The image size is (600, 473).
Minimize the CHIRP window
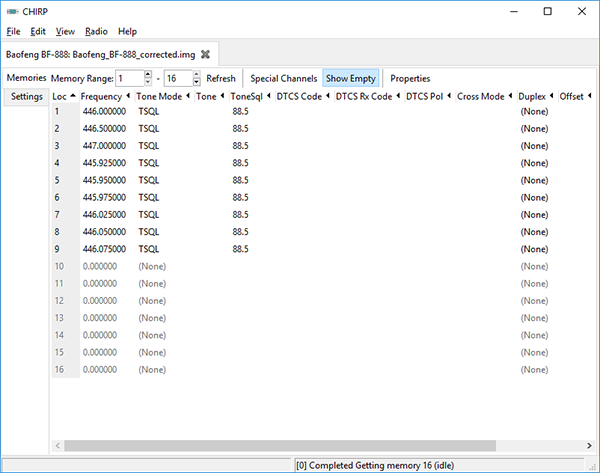click(x=514, y=11)
